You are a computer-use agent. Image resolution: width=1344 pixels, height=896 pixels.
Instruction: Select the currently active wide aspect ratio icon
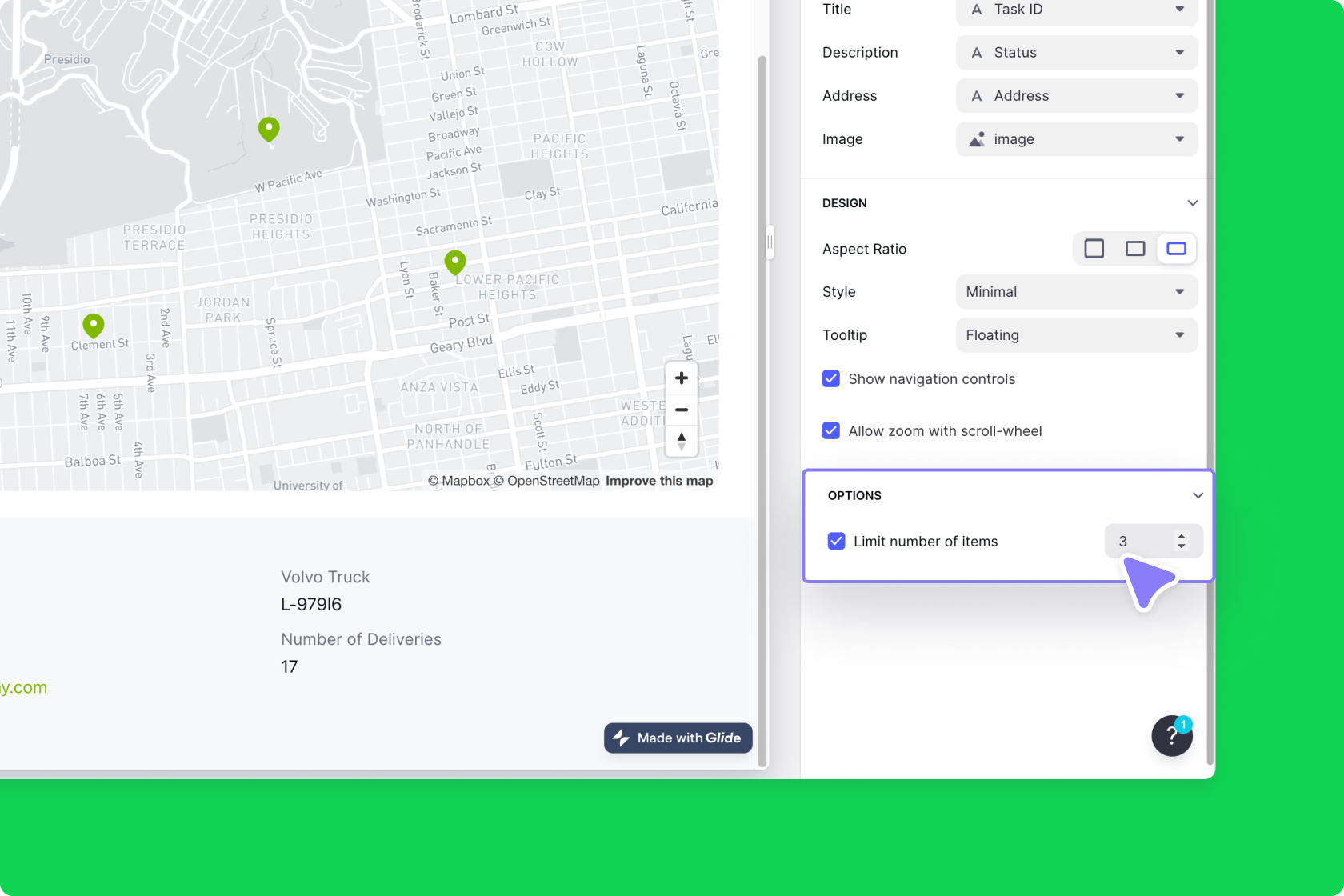[1176, 248]
